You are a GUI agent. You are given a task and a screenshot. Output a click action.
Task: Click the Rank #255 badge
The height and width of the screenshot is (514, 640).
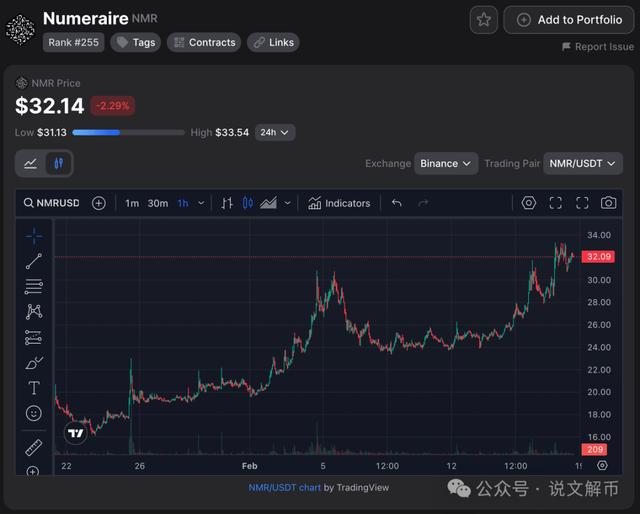pos(73,42)
